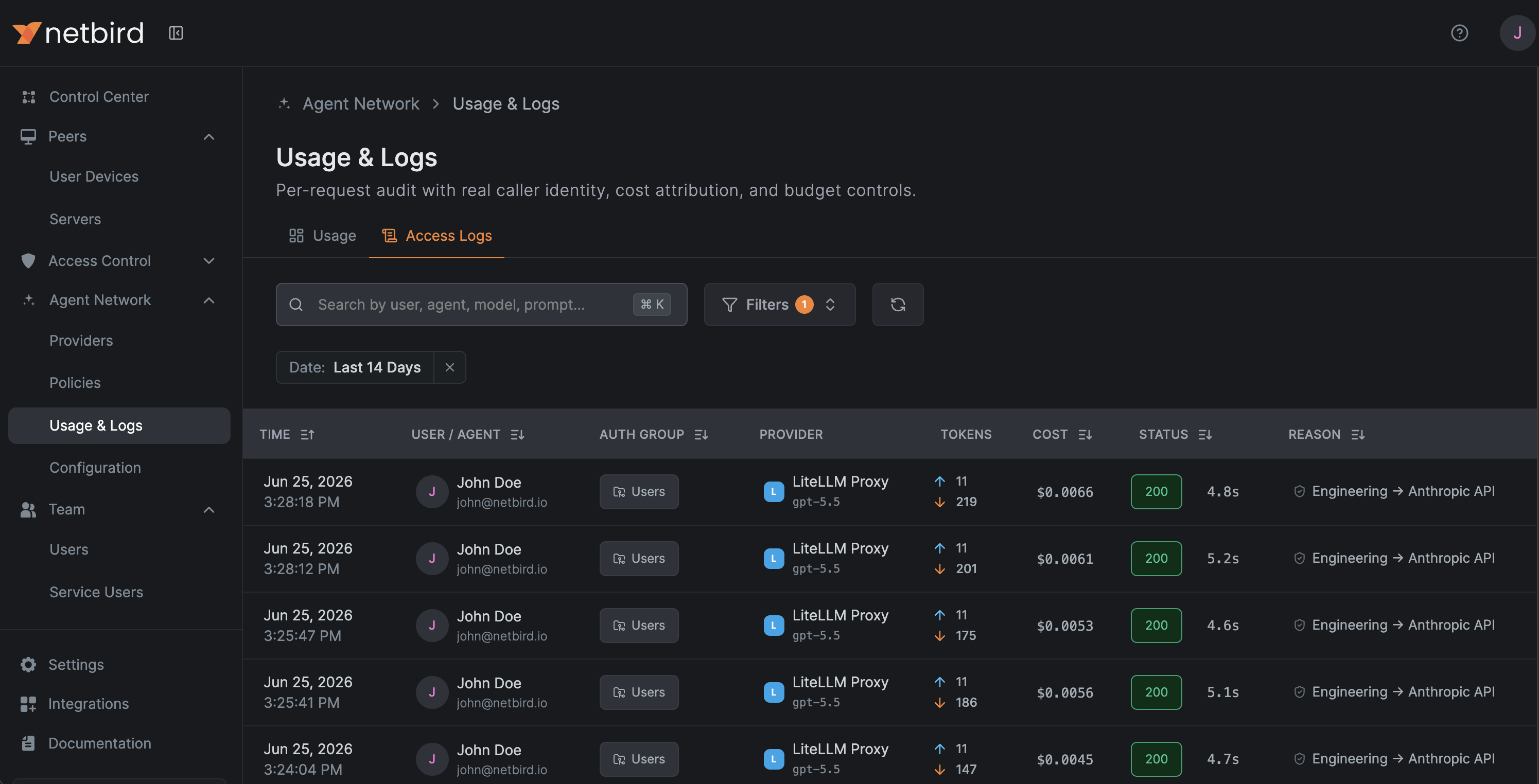Collapse the Team section chevron
Screen dimensions: 1539x784
click(208, 510)
